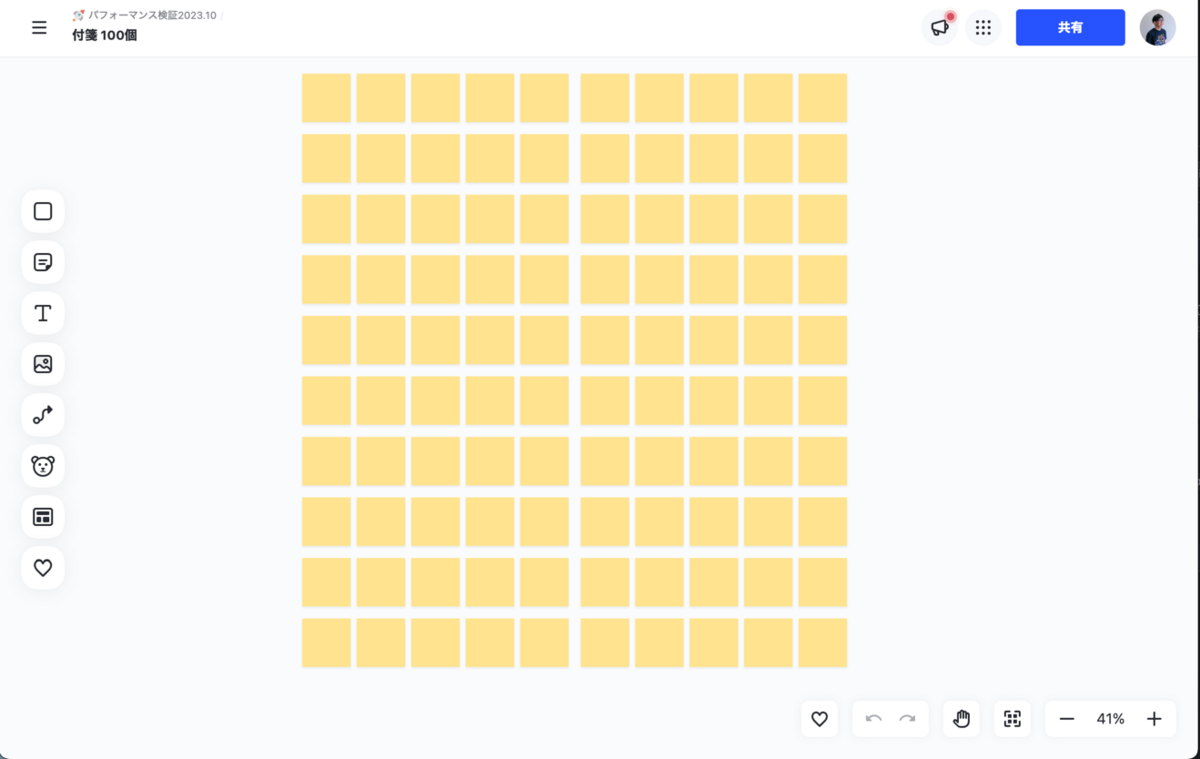
Task: Select the Connector line tool
Action: coord(43,415)
